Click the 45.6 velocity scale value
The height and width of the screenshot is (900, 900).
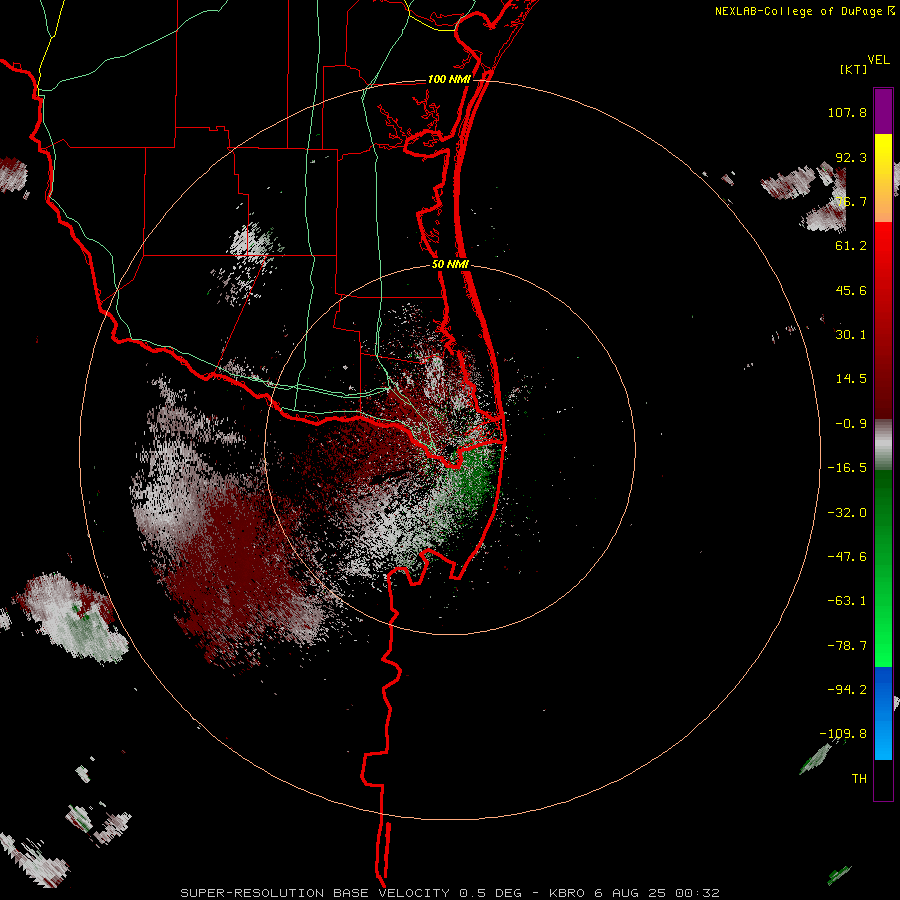[851, 290]
